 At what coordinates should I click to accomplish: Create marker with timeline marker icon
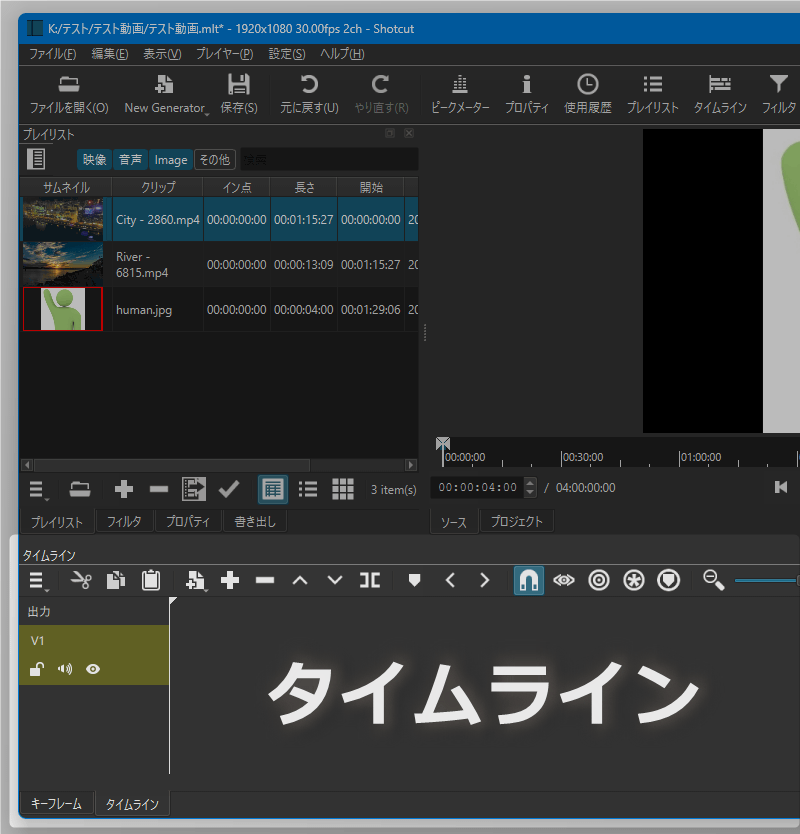pos(414,580)
